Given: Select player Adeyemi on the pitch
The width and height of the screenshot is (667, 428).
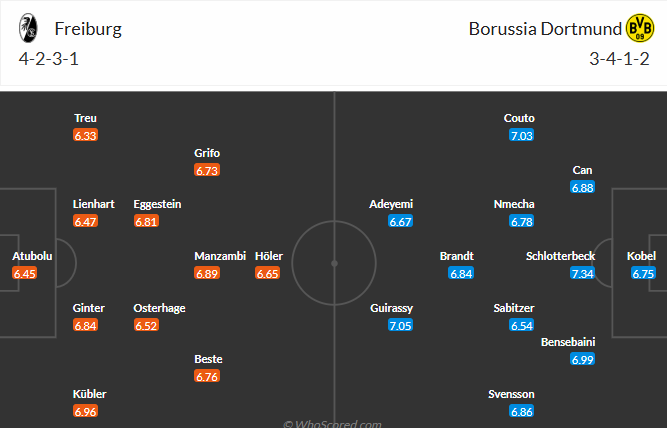Looking at the screenshot, I should coord(390,204).
